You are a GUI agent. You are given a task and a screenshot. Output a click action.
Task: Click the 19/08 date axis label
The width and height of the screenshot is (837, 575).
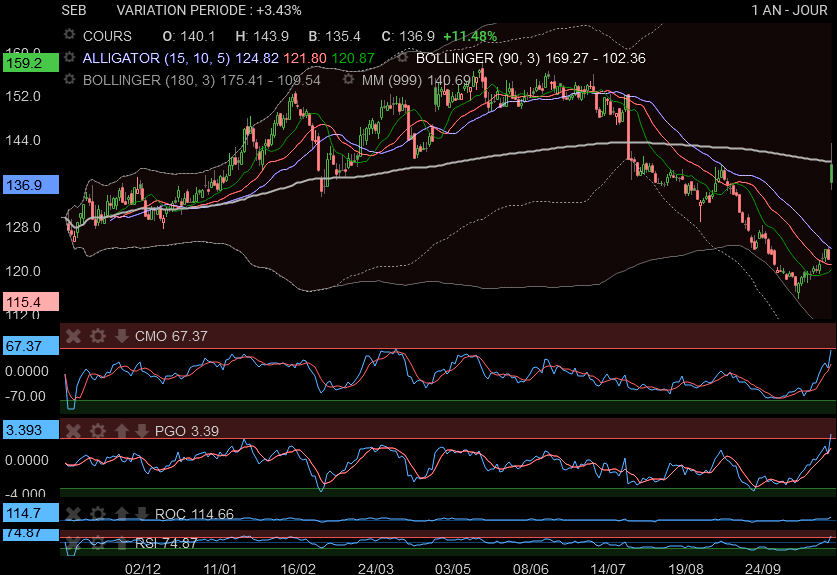[686, 568]
